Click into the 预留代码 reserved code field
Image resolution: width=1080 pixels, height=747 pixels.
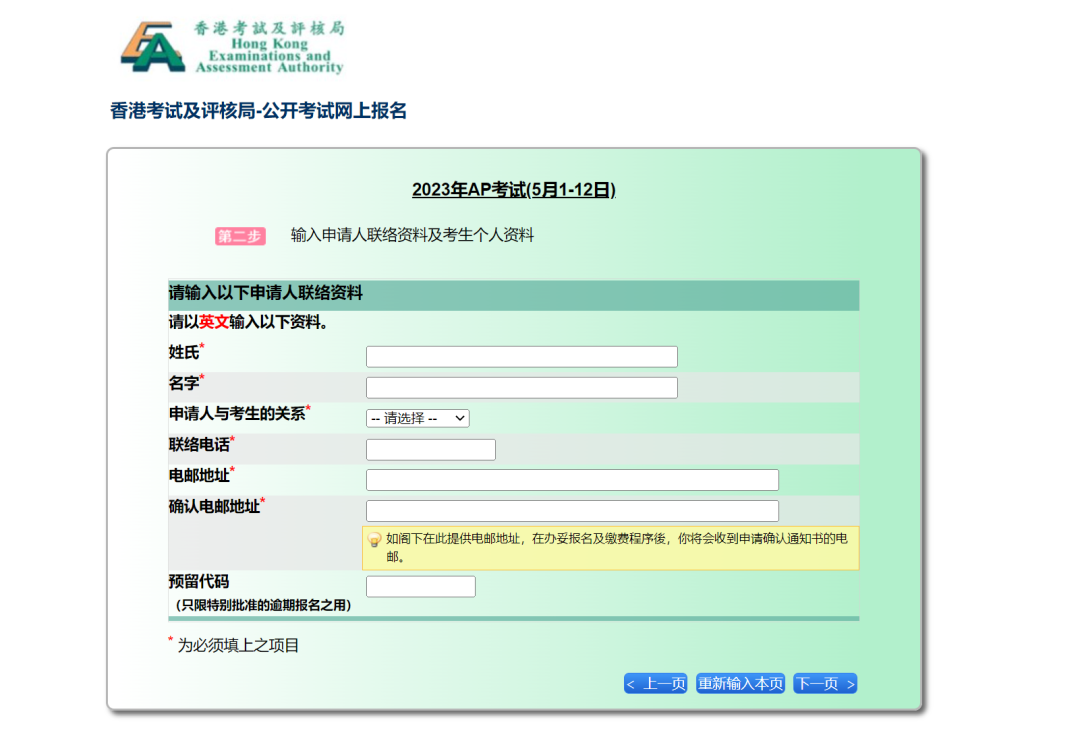click(x=421, y=587)
